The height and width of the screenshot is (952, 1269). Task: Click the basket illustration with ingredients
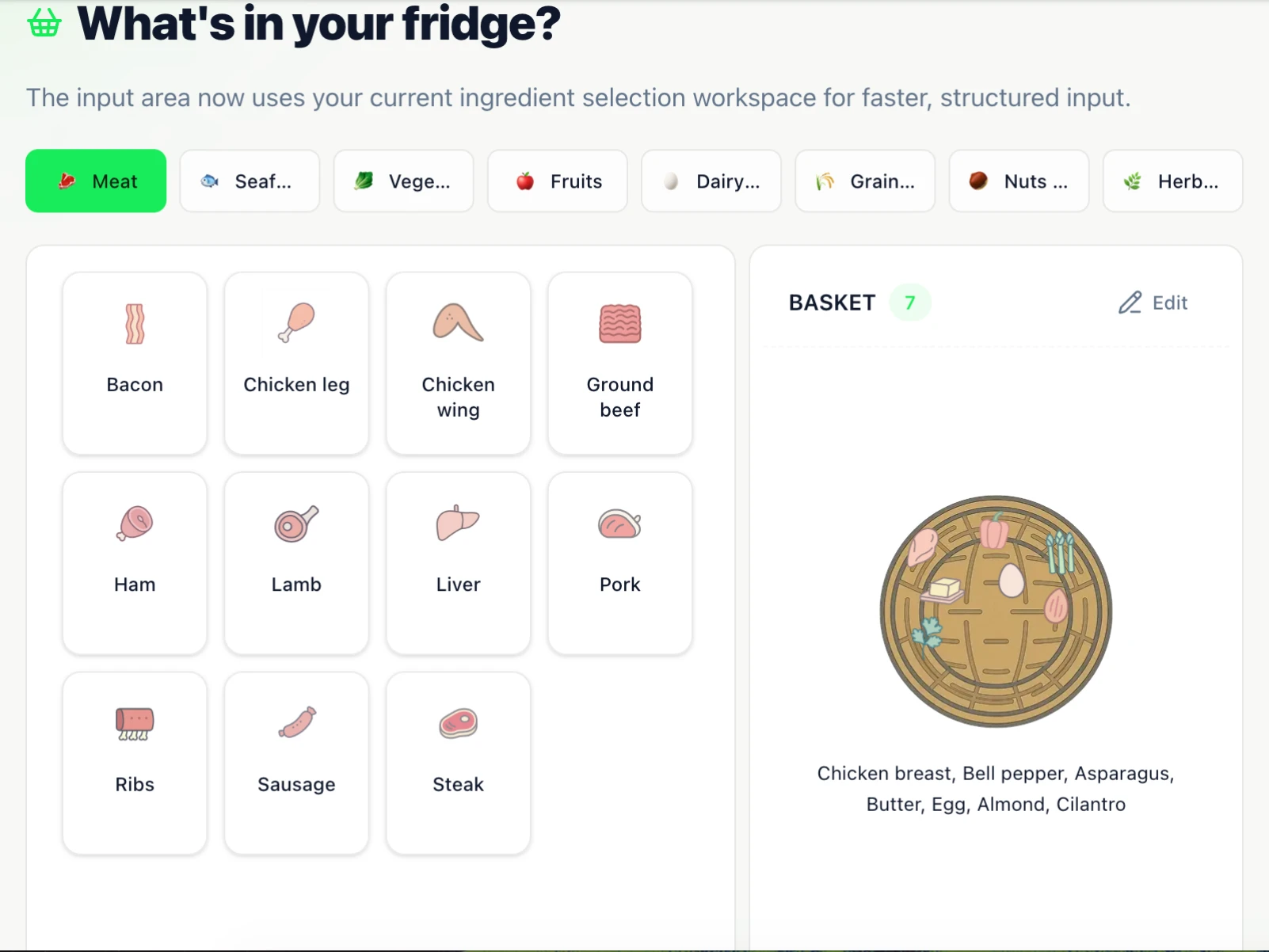coord(996,611)
